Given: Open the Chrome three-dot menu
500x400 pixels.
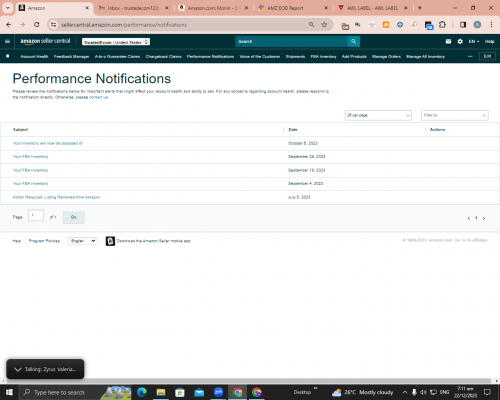Looking at the screenshot, I should tap(491, 25).
